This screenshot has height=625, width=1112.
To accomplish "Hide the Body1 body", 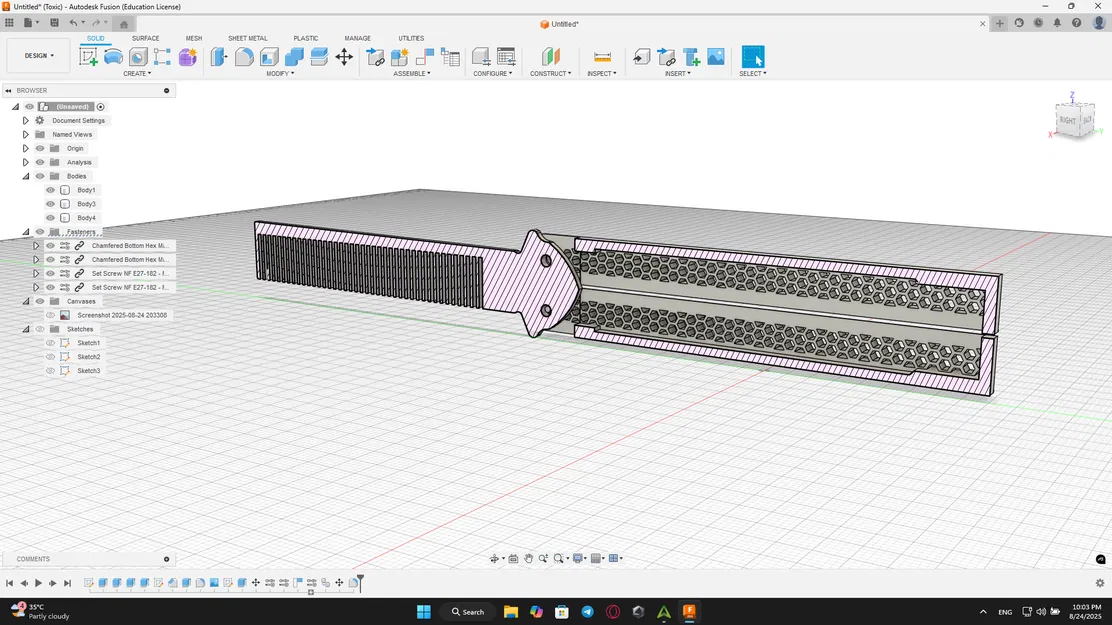I will coord(50,189).
